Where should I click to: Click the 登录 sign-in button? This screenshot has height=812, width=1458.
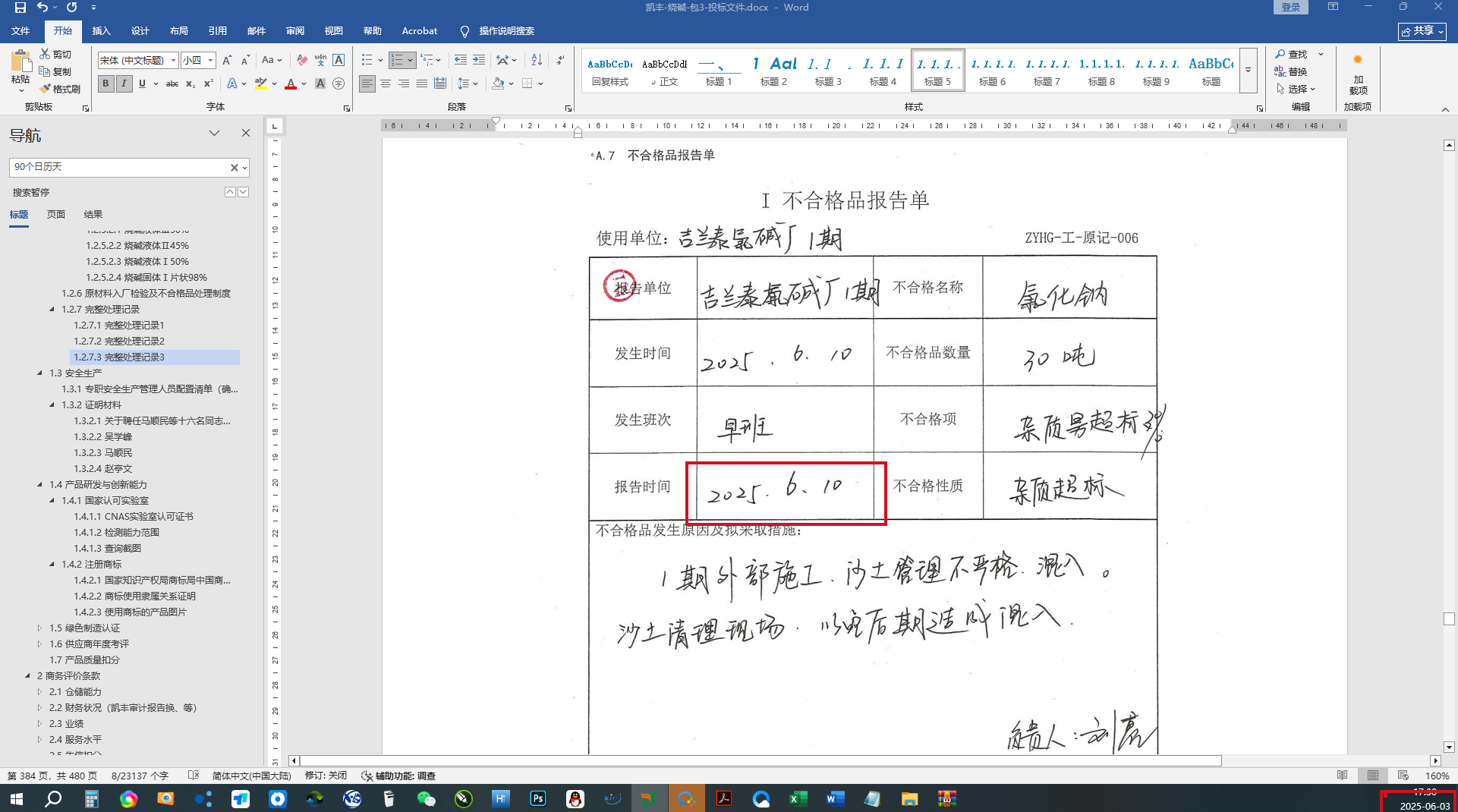pyautogui.click(x=1291, y=7)
